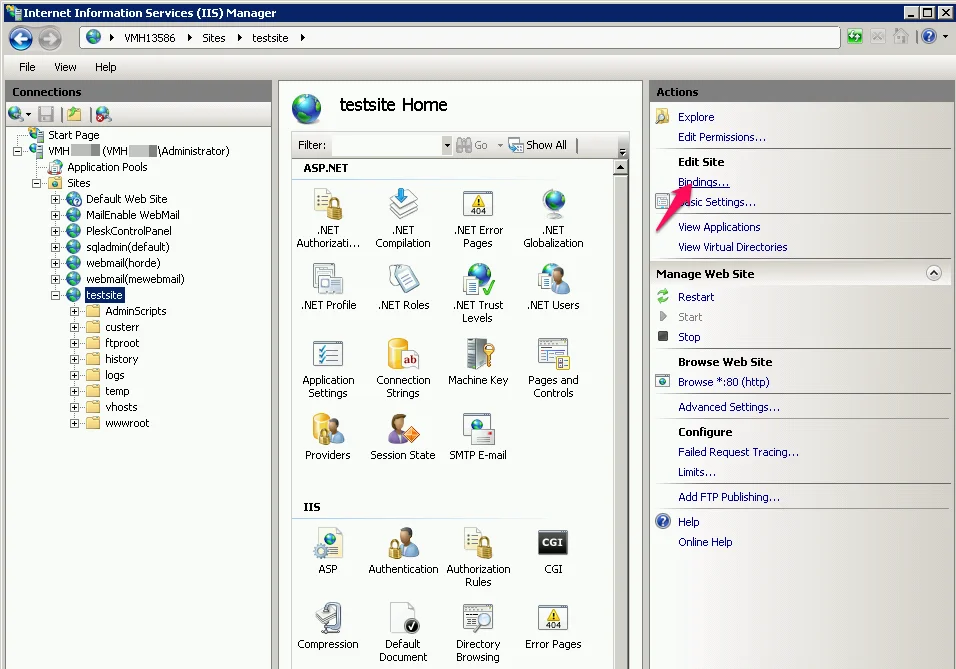This screenshot has width=956, height=669.
Task: Click Add FTP Publishing...
Action: pos(729,497)
